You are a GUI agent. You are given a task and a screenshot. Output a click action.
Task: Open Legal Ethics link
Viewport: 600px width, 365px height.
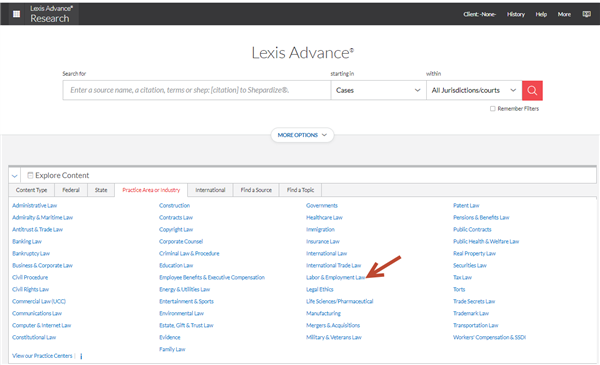[320, 289]
